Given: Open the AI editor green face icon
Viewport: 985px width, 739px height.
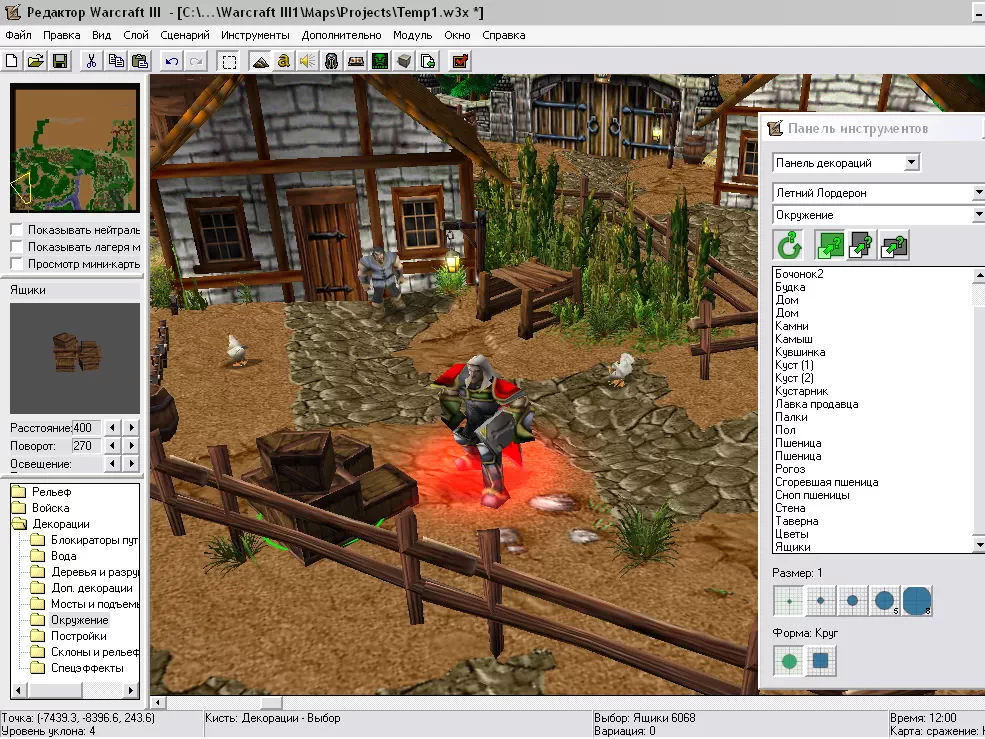Looking at the screenshot, I should coord(379,61).
